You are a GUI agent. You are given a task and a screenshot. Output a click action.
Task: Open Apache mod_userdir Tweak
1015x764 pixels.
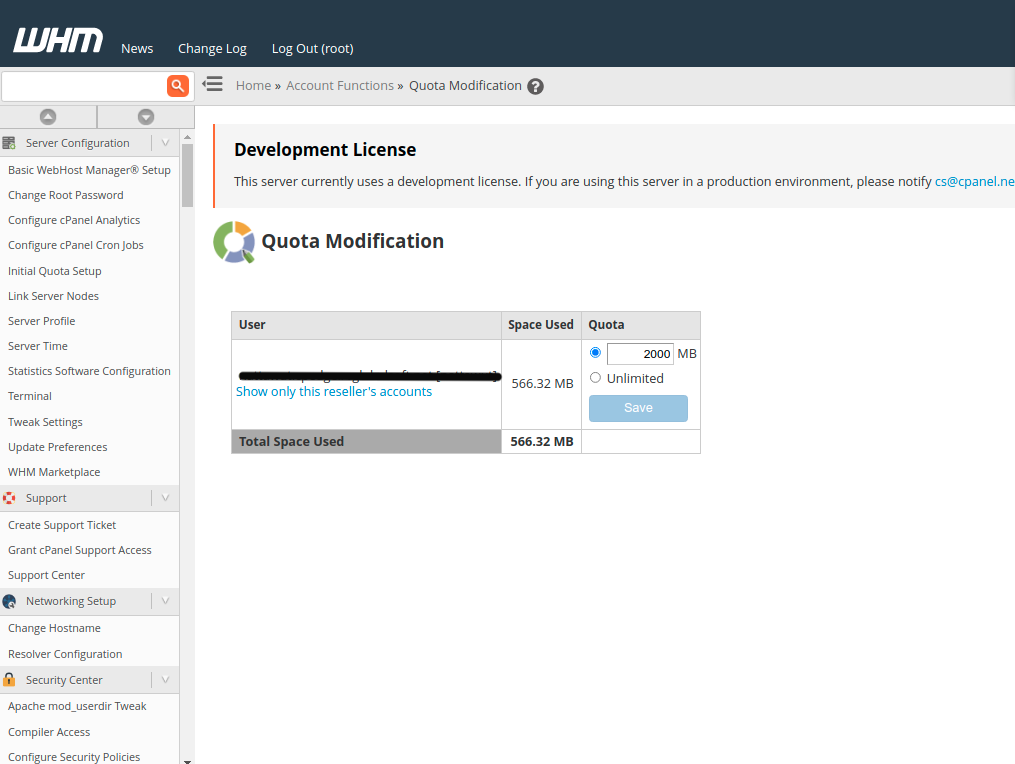tap(77, 706)
